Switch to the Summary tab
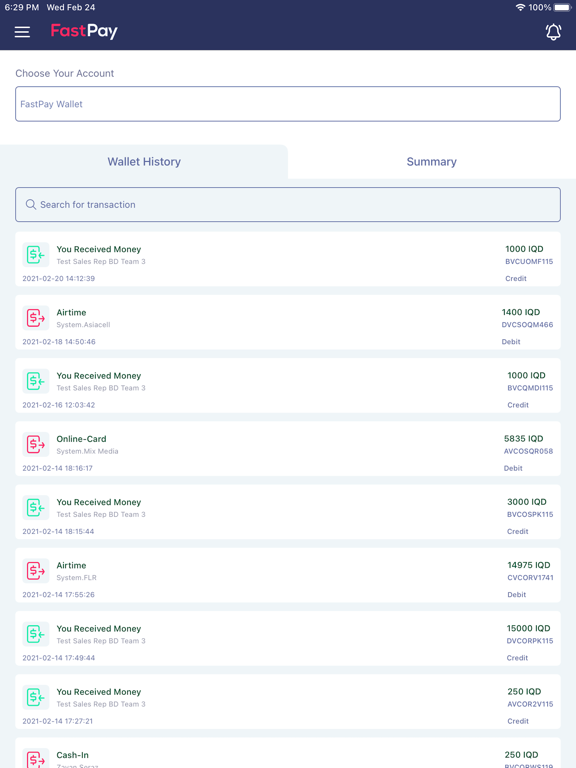 pyautogui.click(x=432, y=162)
